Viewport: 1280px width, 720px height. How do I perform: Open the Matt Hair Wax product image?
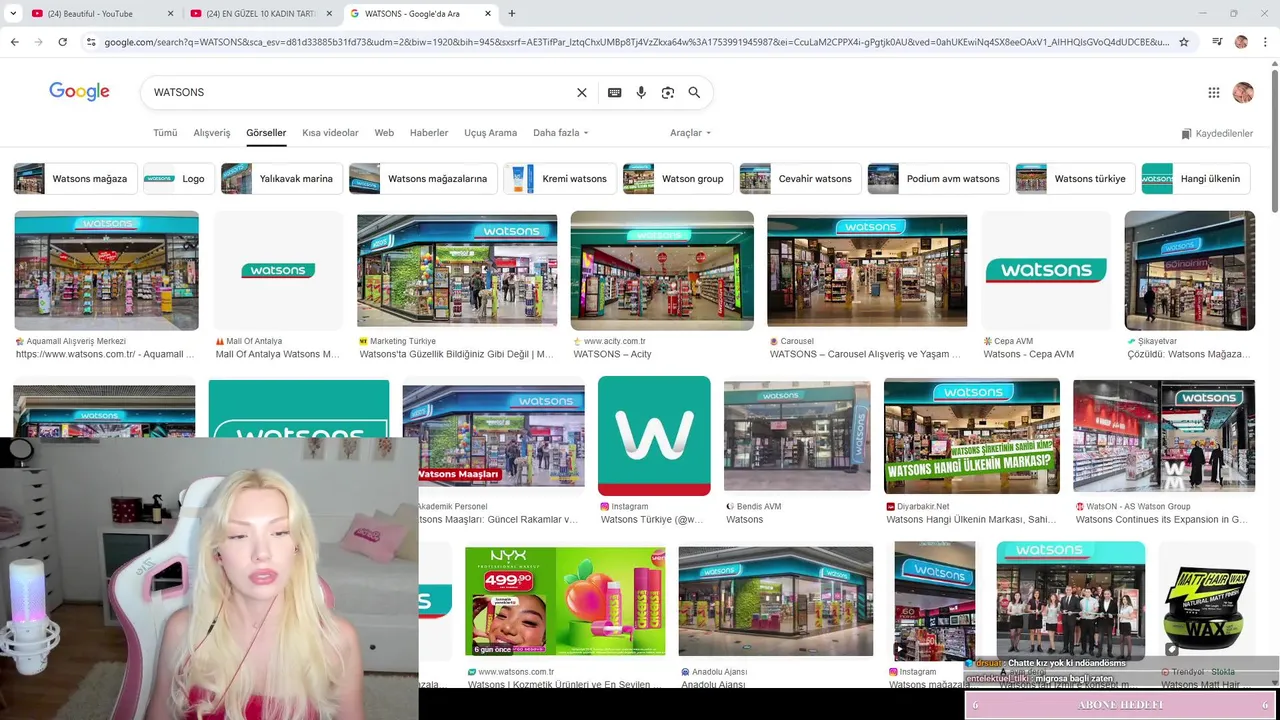(x=1206, y=601)
